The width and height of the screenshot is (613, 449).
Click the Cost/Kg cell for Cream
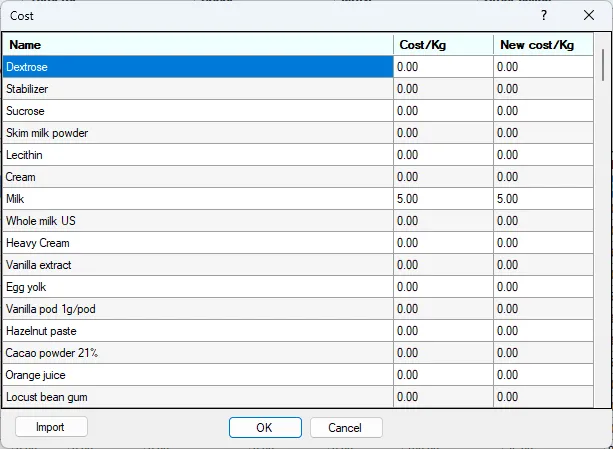(x=443, y=177)
